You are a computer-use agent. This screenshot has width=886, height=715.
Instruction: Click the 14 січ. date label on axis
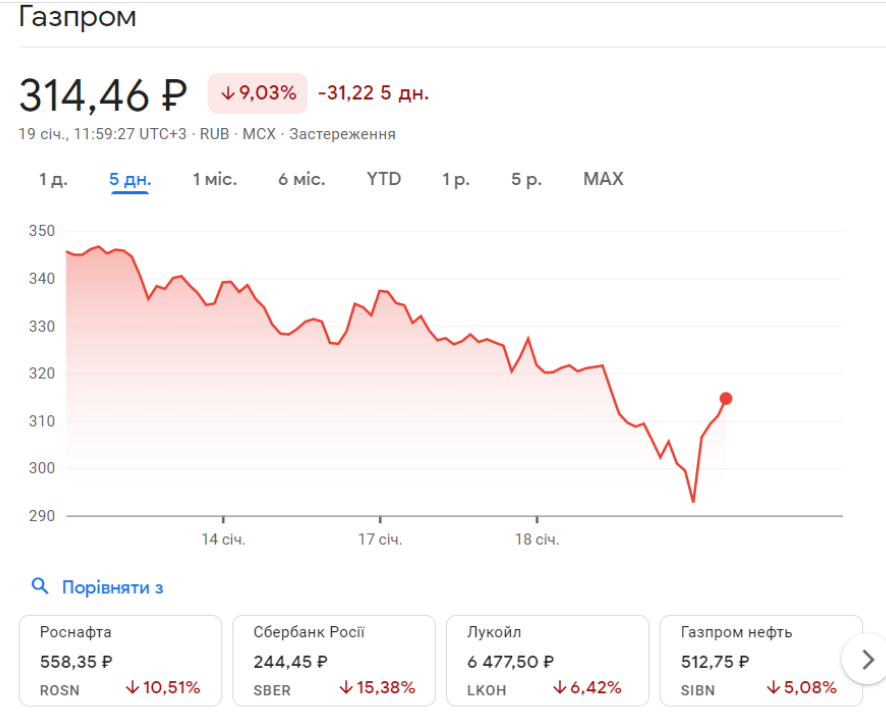[x=223, y=540]
